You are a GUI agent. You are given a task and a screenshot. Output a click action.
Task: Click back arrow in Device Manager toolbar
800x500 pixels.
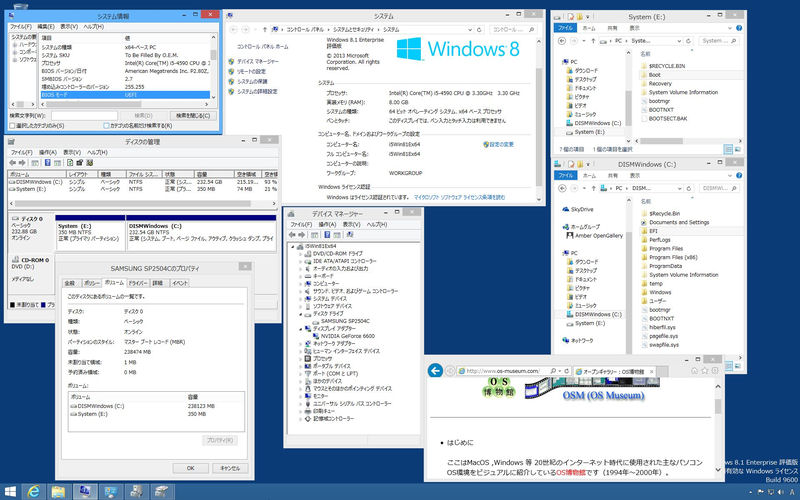tap(292, 235)
